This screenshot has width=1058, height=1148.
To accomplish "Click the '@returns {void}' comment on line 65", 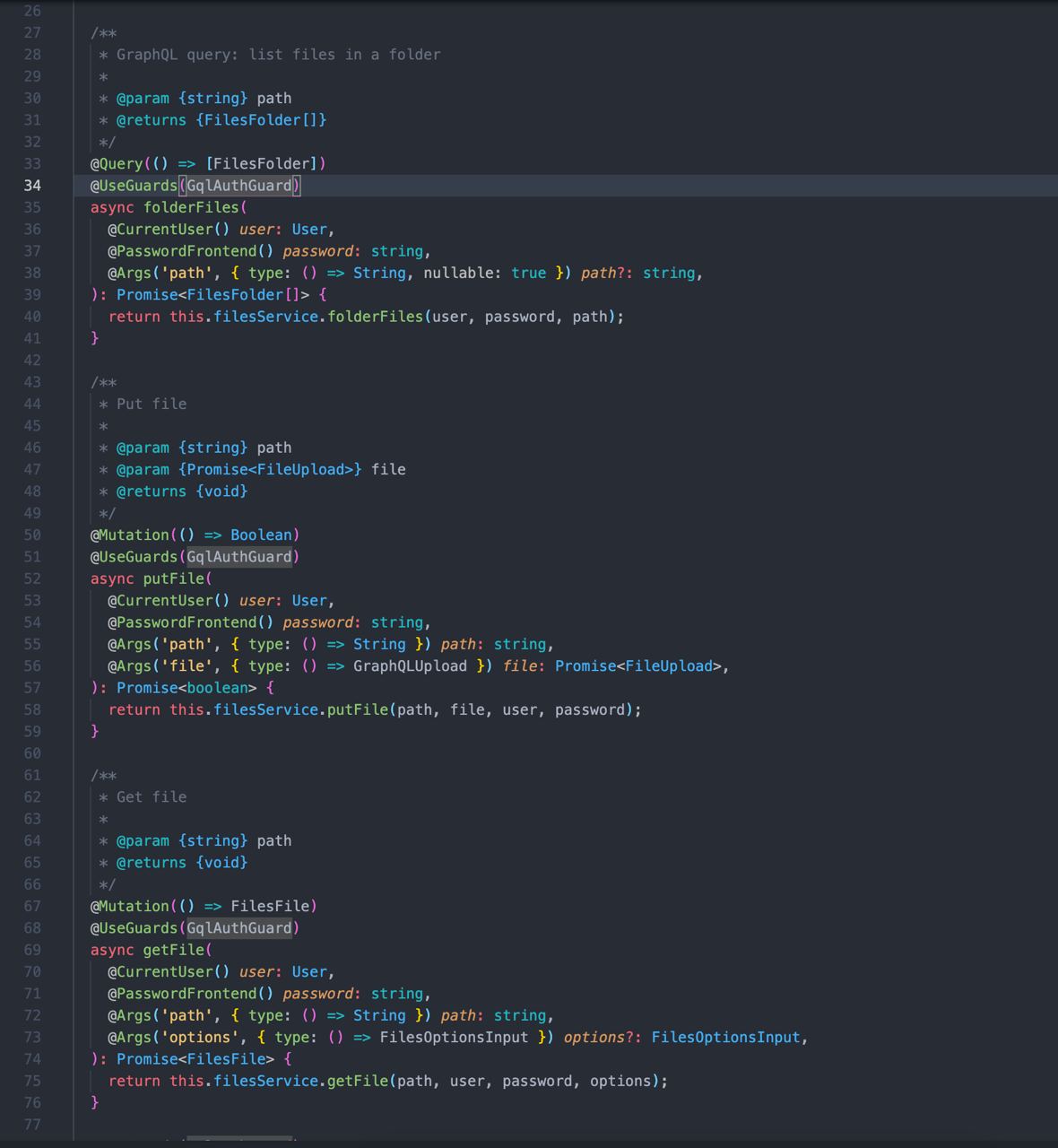I will point(182,863).
